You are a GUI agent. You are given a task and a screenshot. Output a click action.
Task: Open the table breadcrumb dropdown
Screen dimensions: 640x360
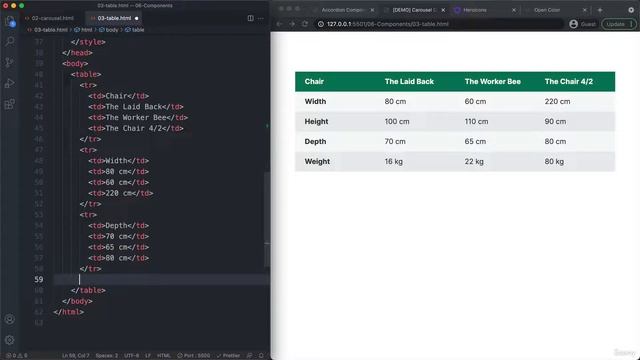[x=135, y=30]
